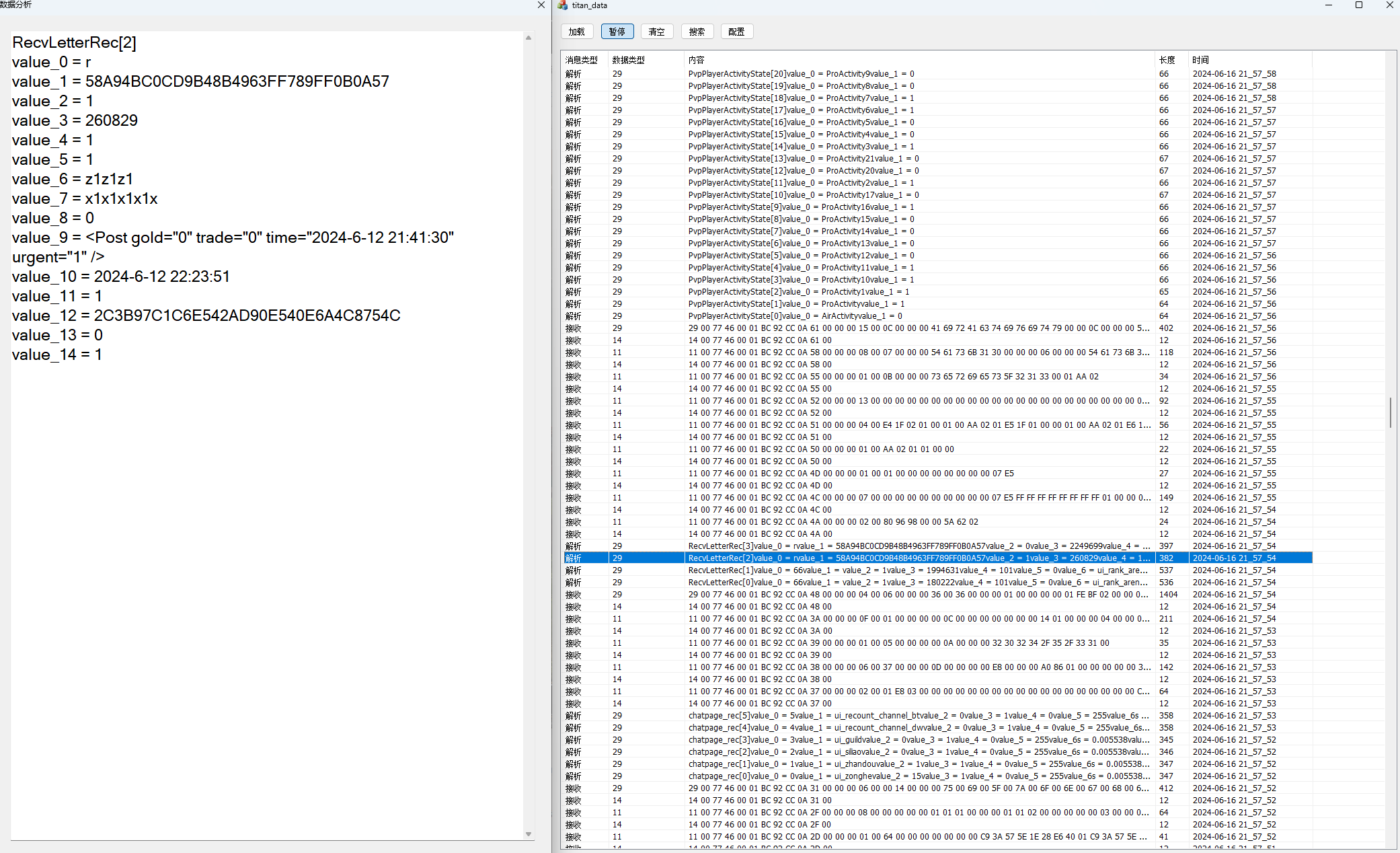Click the 内容 column header
The width and height of the screenshot is (1400, 853).
point(697,60)
